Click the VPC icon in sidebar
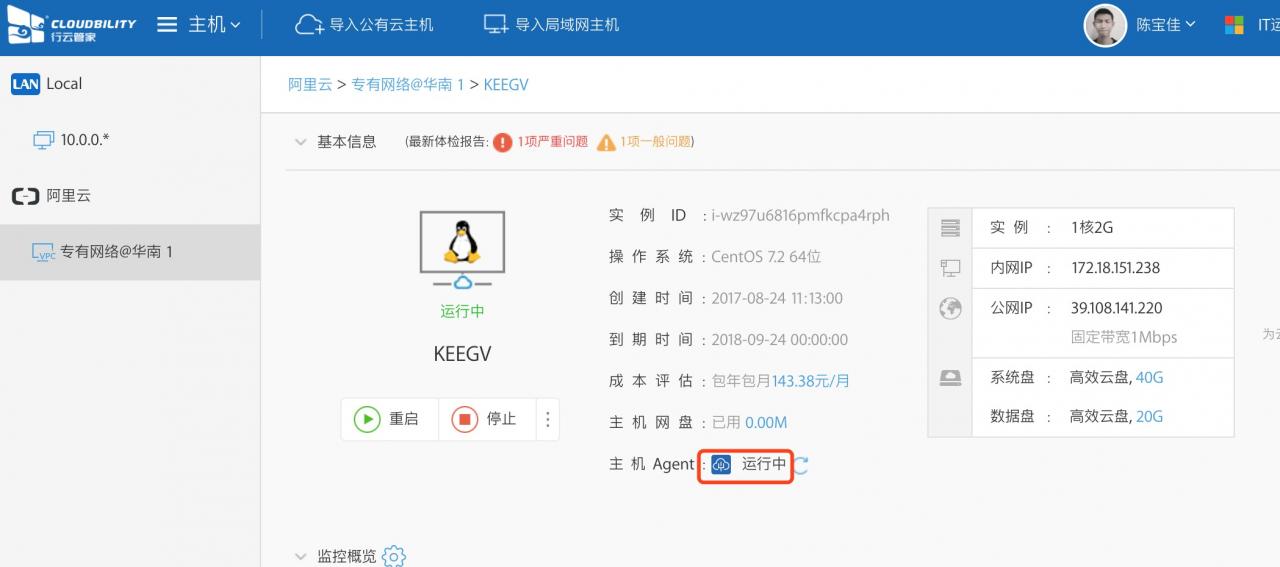The width and height of the screenshot is (1280, 567). pyautogui.click(x=43, y=252)
